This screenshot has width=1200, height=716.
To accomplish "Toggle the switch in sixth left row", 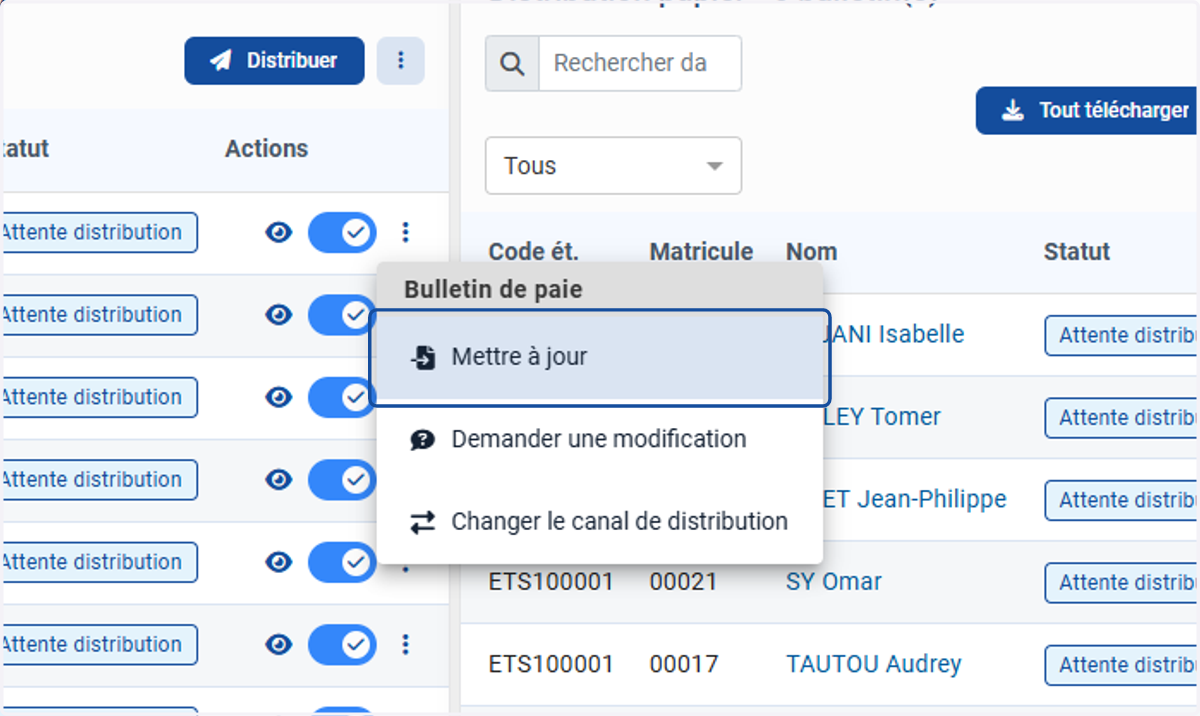I will [342, 644].
